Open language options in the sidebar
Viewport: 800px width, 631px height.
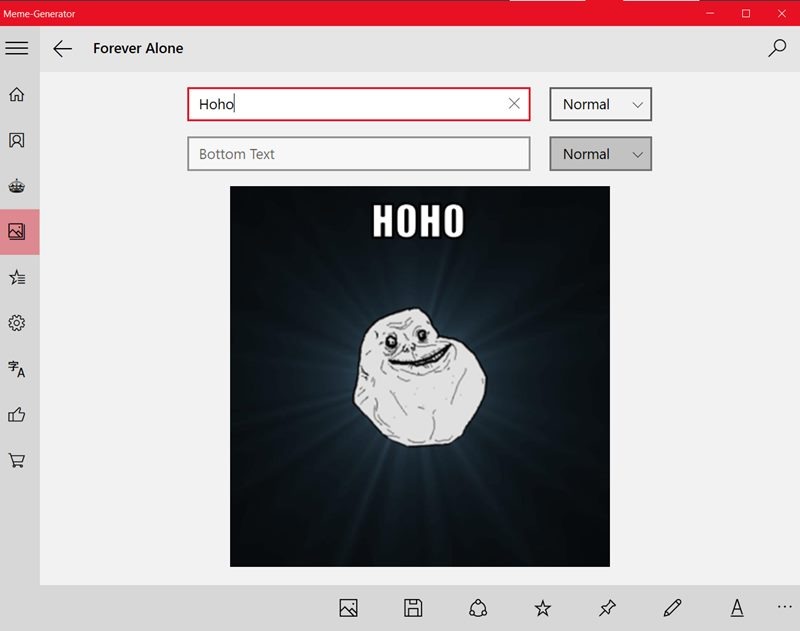16,368
